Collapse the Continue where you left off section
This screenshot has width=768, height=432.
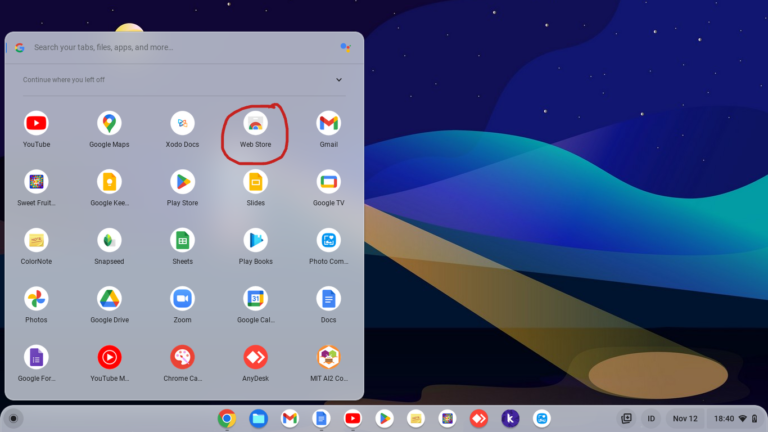(x=338, y=79)
